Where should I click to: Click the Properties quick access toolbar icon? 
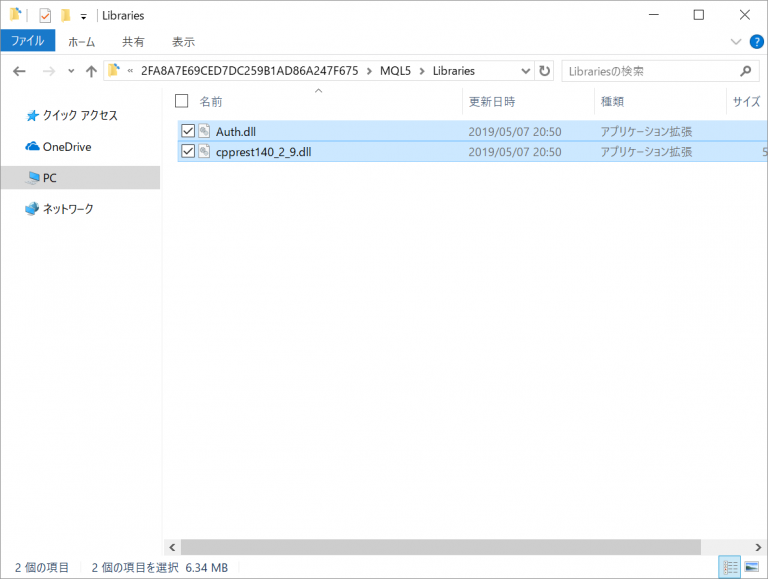[x=45, y=15]
